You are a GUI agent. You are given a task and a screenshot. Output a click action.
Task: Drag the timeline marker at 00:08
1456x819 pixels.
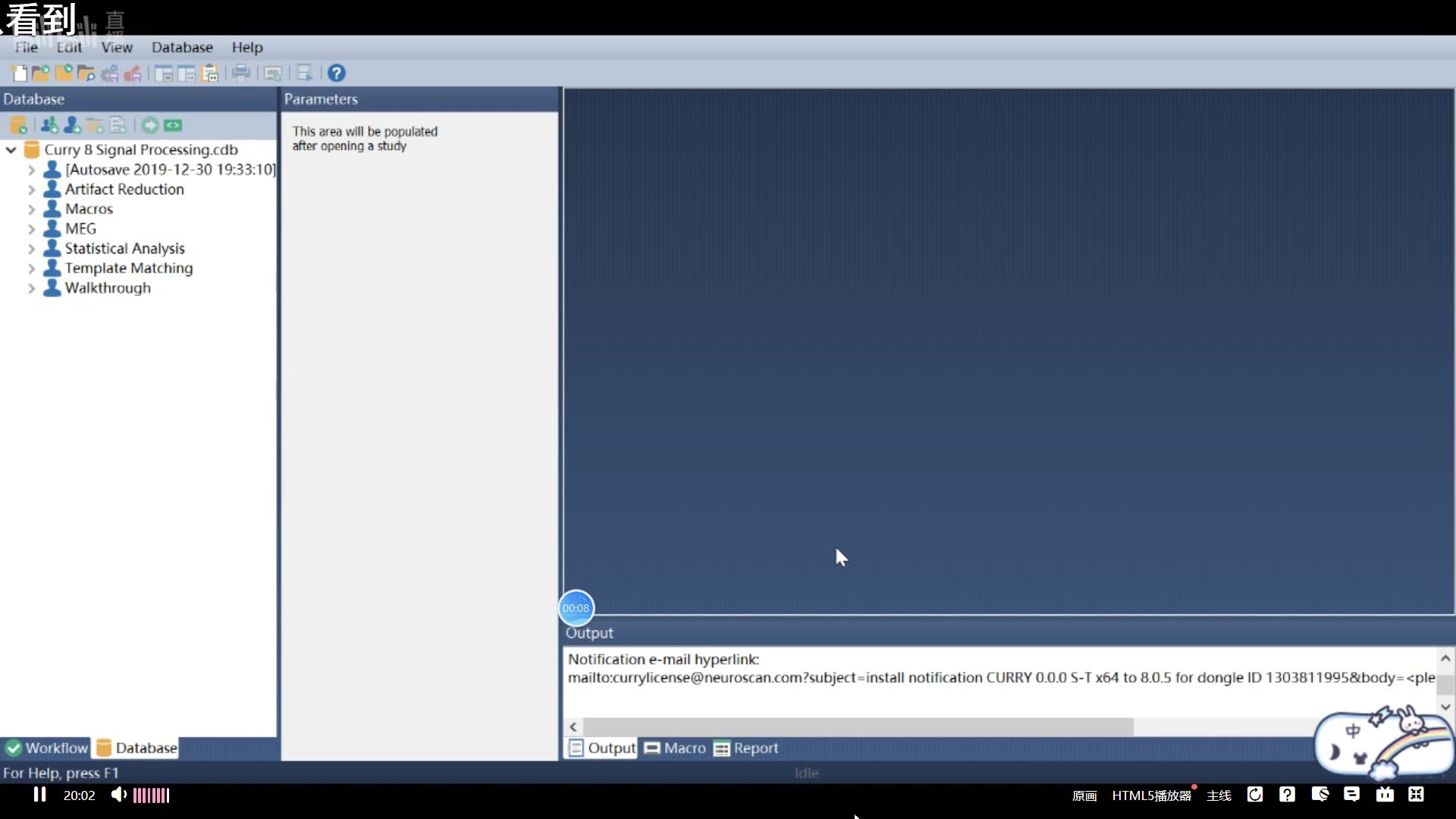(576, 608)
